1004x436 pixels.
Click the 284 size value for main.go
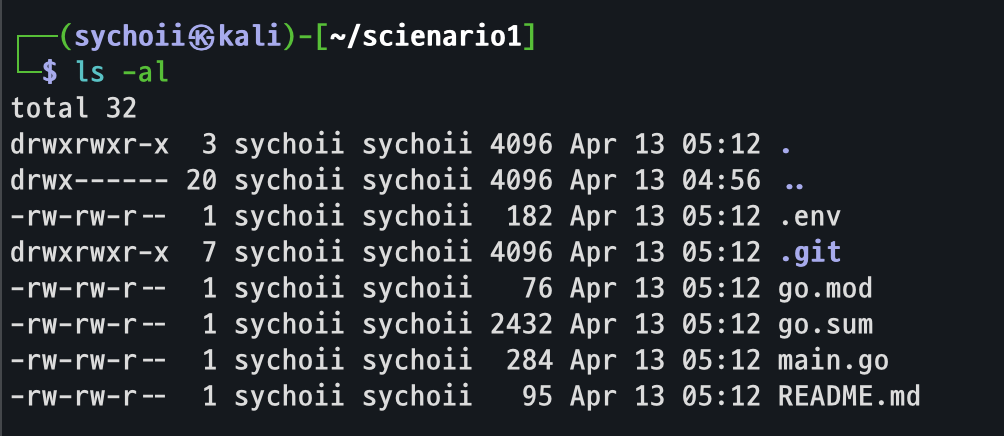coord(529,361)
